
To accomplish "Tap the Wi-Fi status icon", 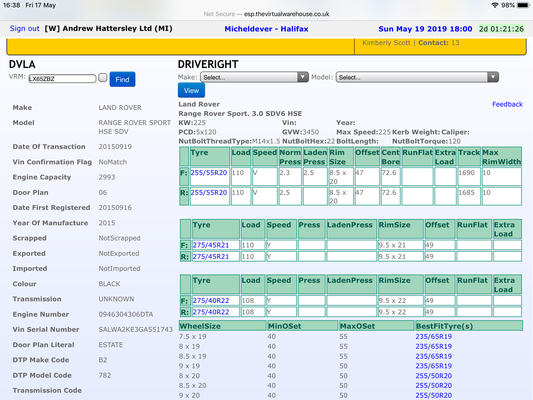I will pos(495,5).
